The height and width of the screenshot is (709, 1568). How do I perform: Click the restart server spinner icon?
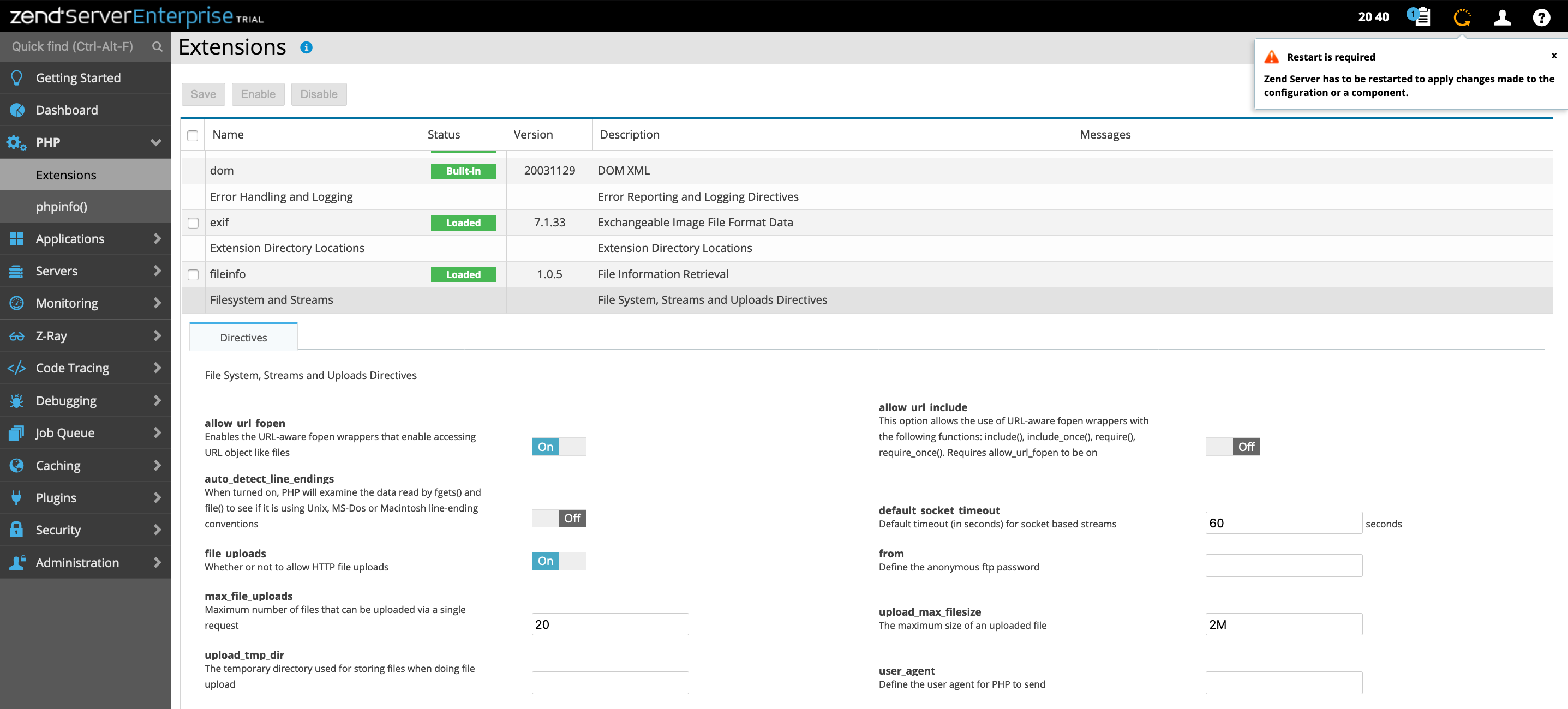1462,17
